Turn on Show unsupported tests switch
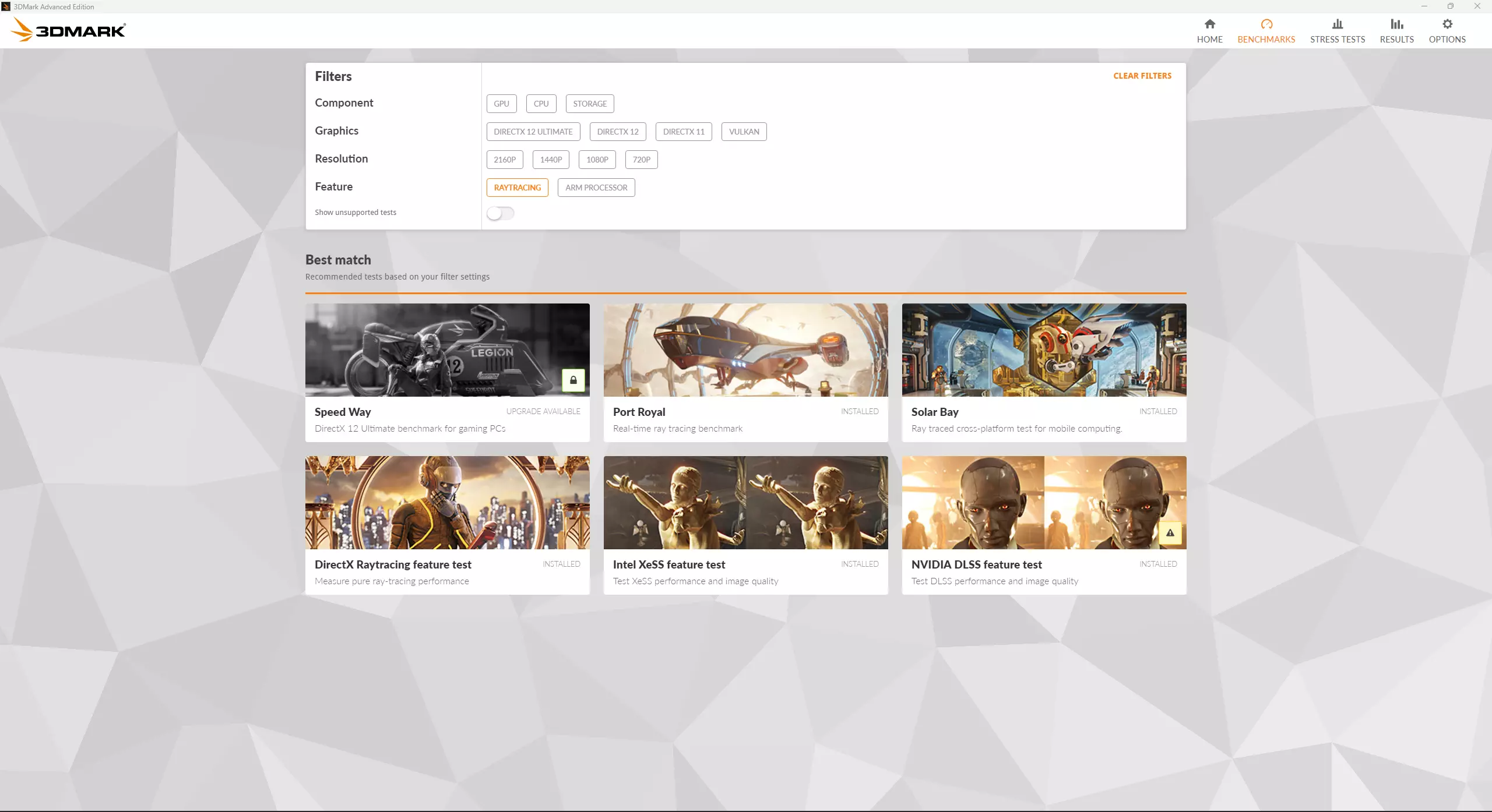The height and width of the screenshot is (812, 1492). [500, 213]
